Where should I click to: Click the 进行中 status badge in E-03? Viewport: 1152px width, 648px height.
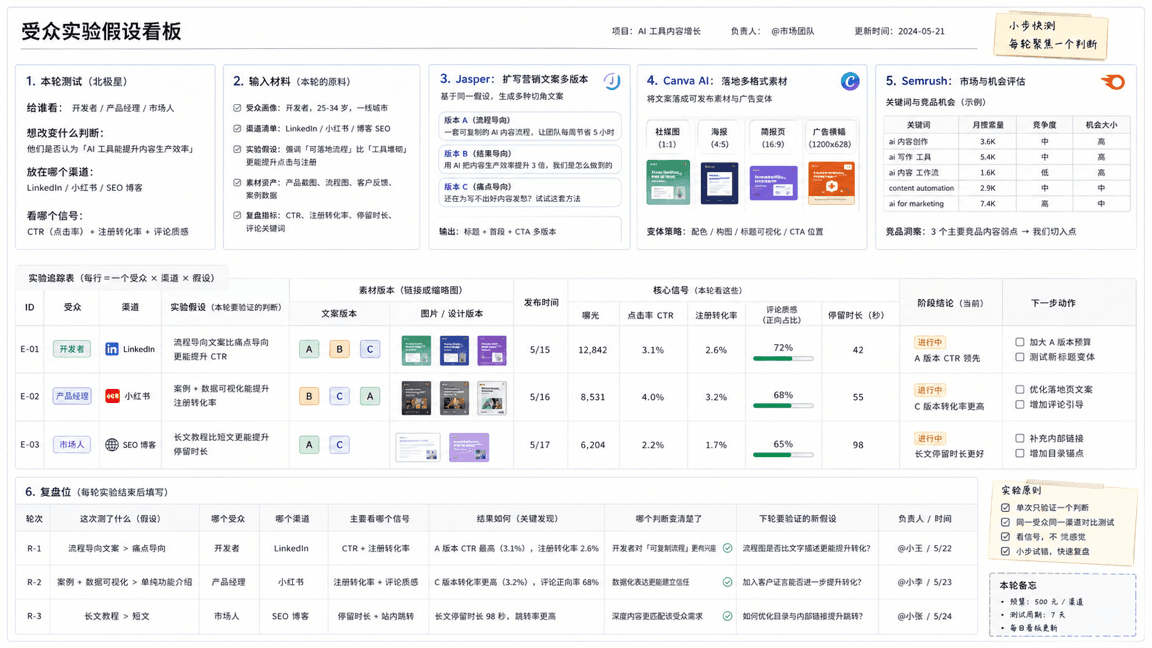(x=929, y=439)
